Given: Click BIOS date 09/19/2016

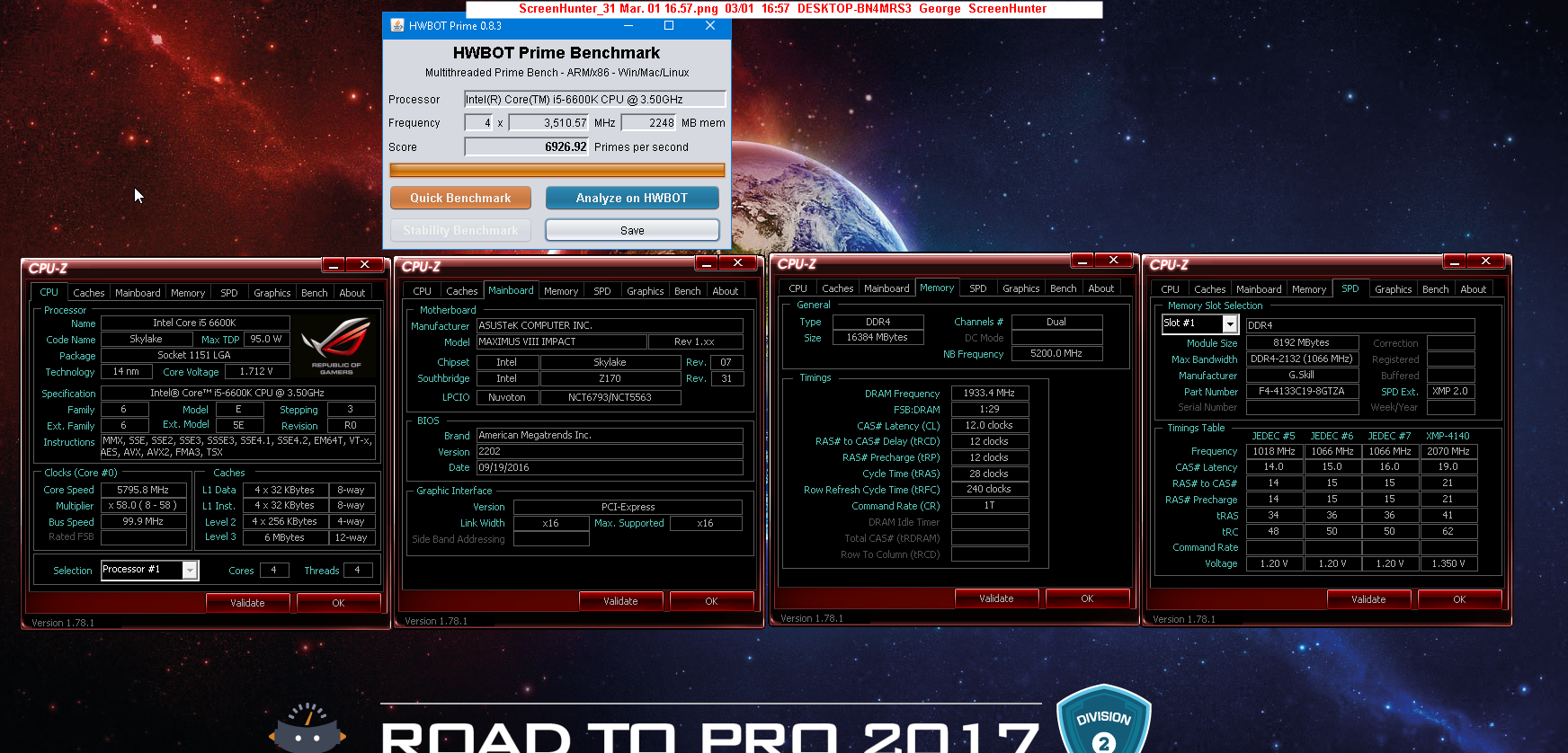Looking at the screenshot, I should tap(610, 467).
